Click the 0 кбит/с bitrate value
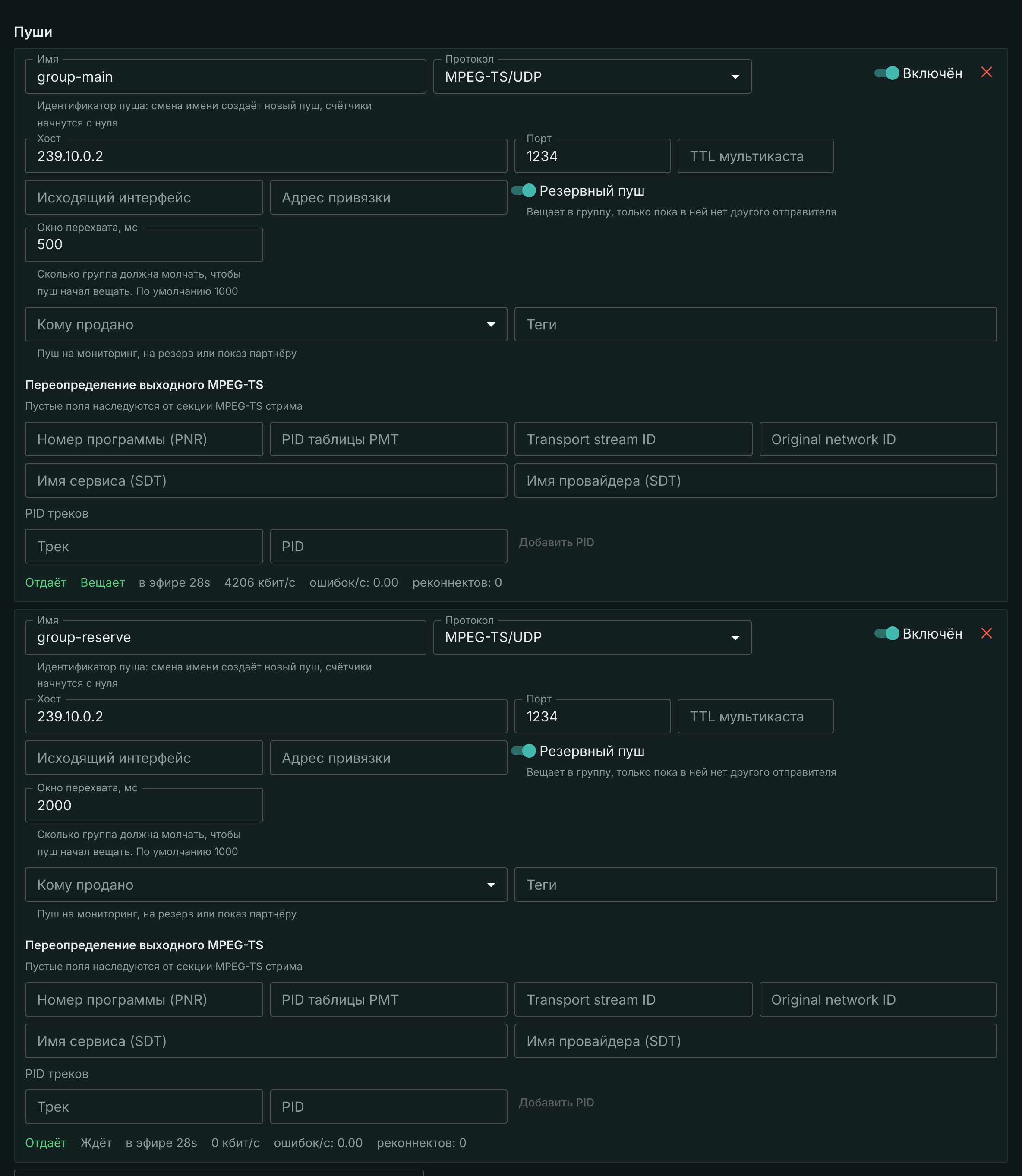1022x1176 pixels. (235, 1143)
